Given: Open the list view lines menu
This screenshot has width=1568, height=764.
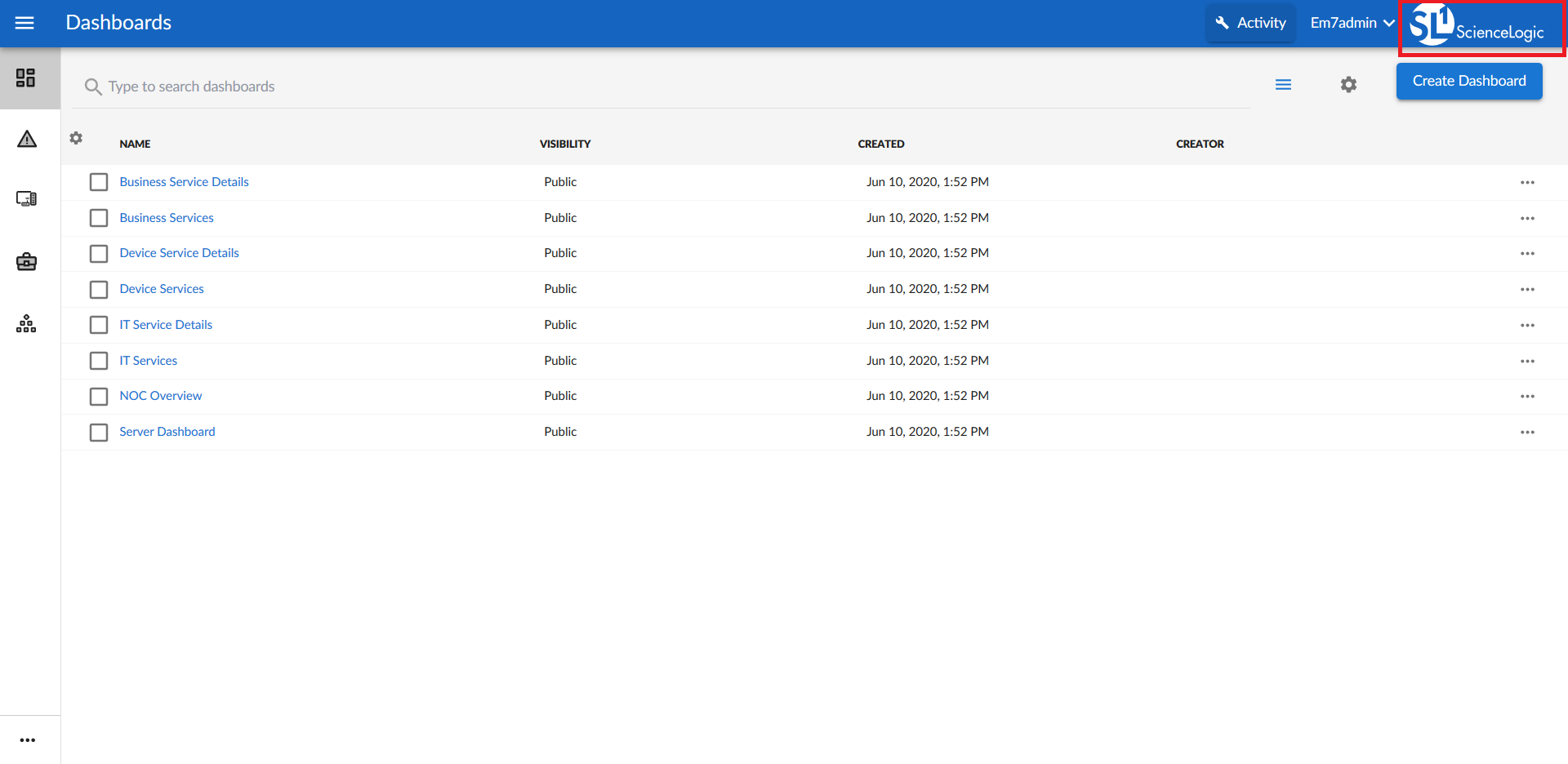Looking at the screenshot, I should pyautogui.click(x=1283, y=85).
